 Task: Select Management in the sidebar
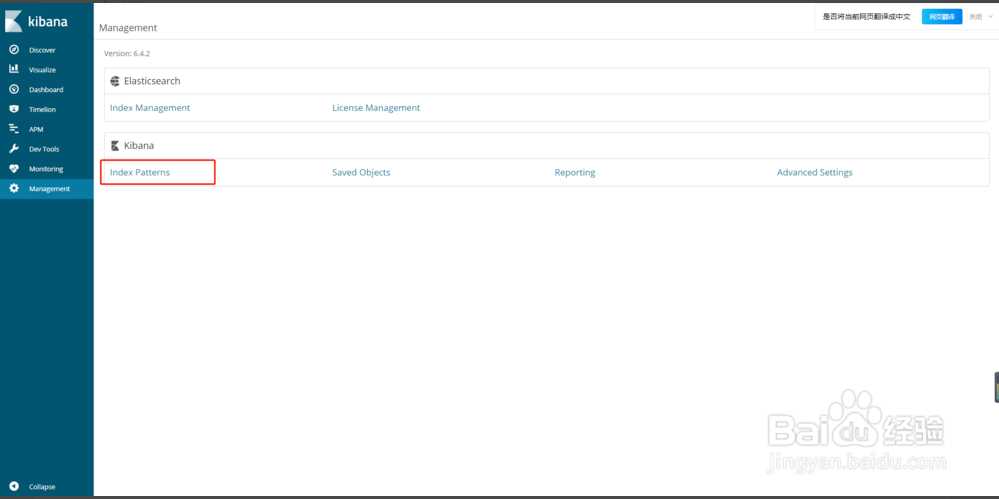click(x=47, y=189)
